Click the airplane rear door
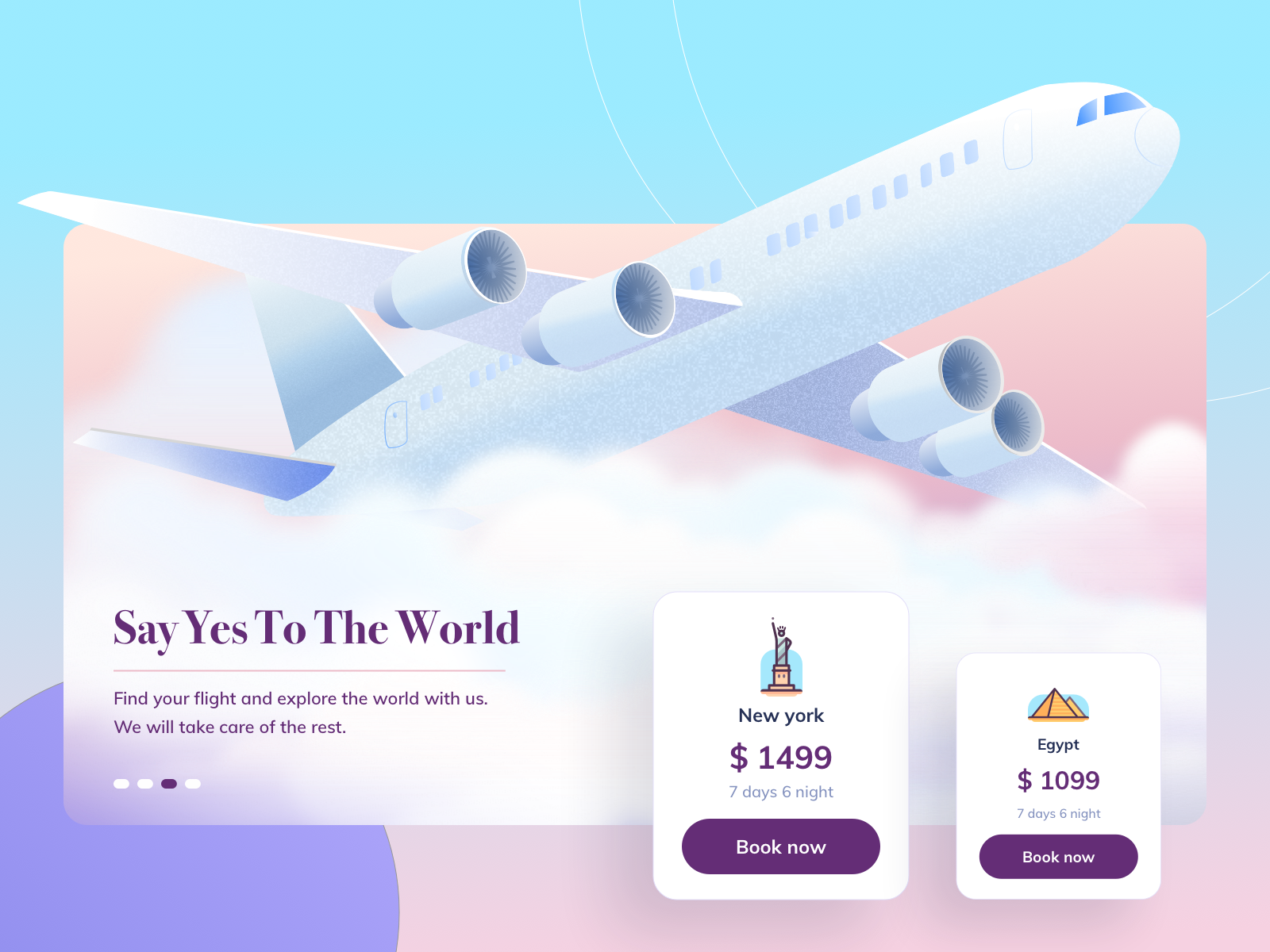 pos(396,424)
